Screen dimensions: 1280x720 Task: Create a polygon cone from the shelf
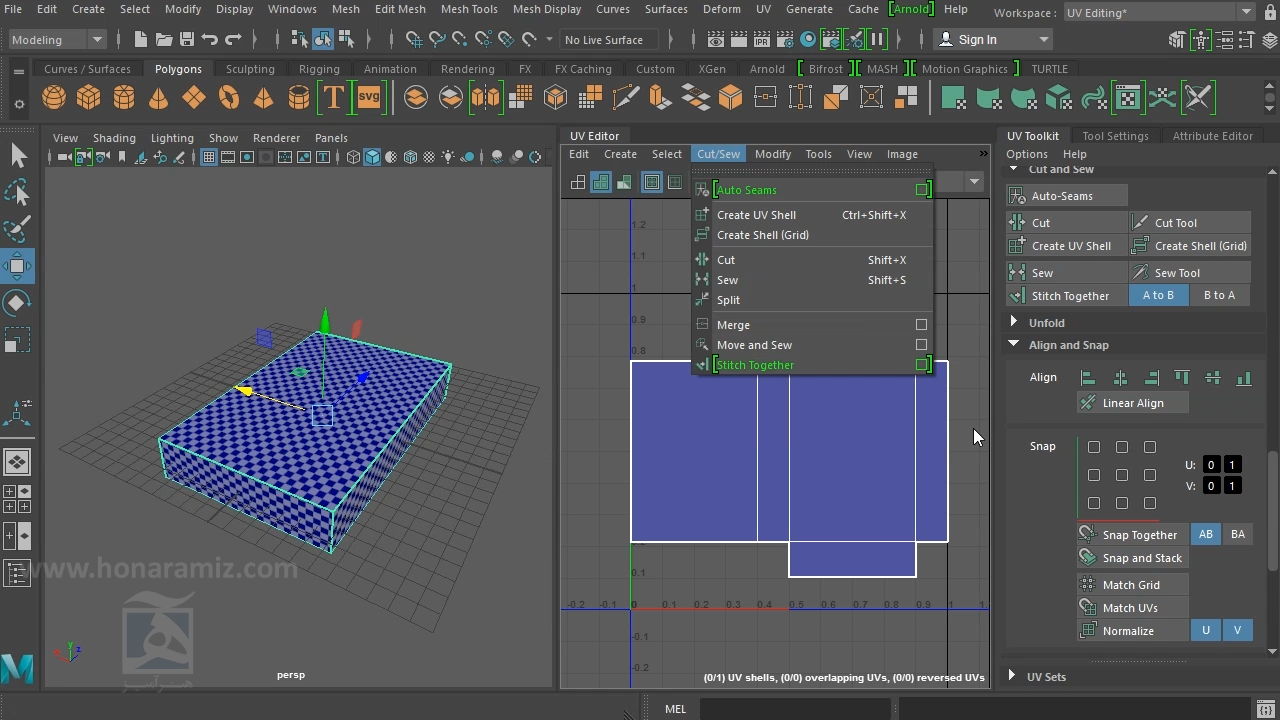tap(159, 98)
